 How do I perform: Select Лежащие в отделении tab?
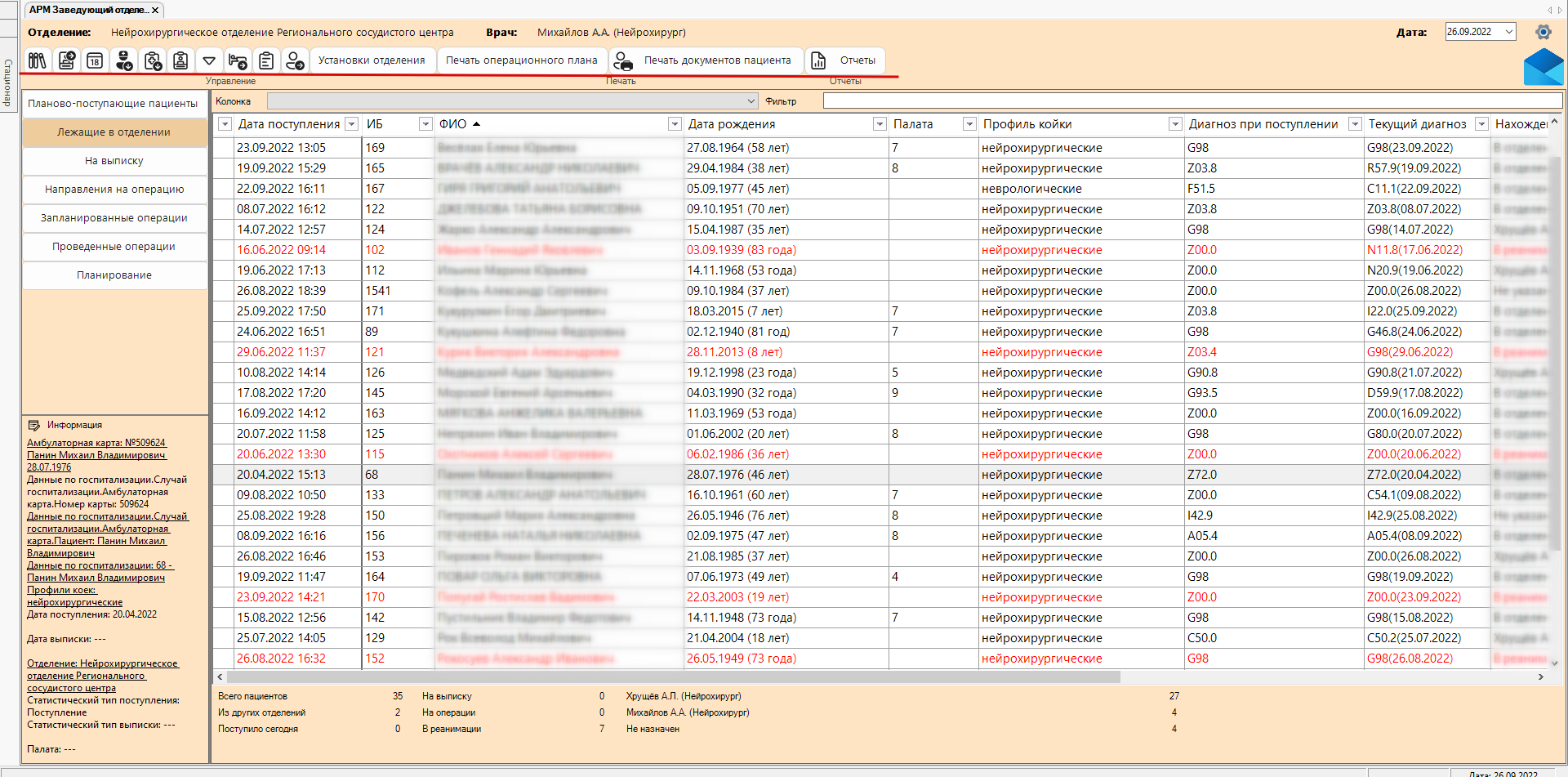coord(114,132)
